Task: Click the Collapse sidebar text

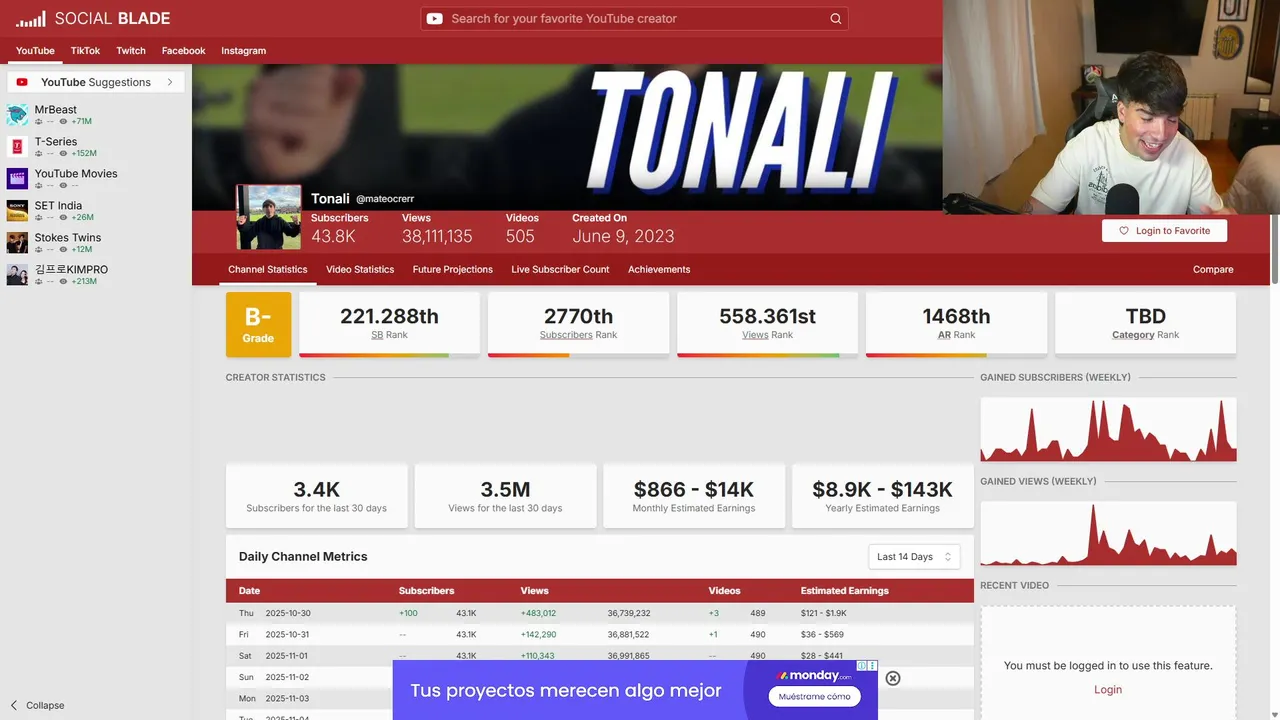Action: [45, 705]
